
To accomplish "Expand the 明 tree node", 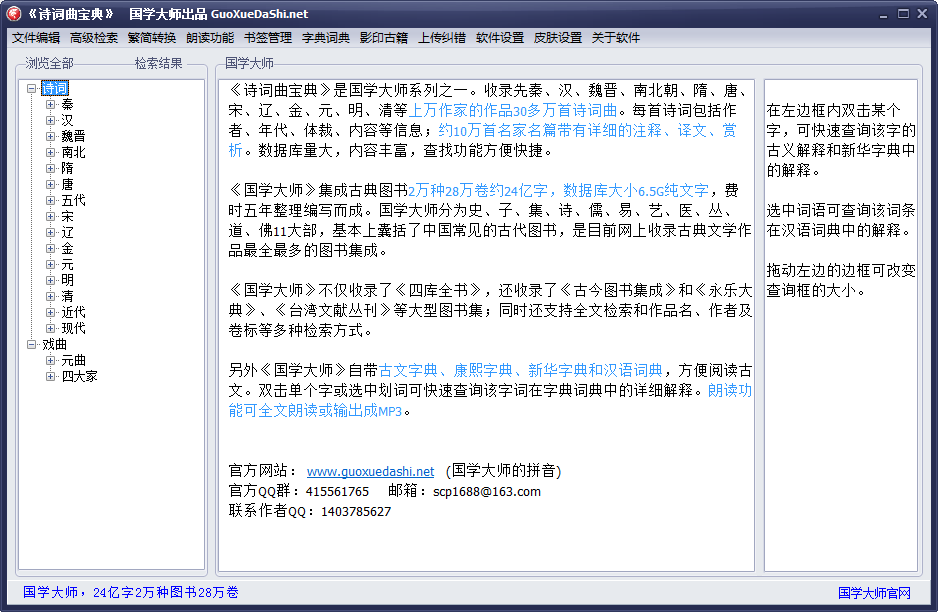I will coord(51,280).
